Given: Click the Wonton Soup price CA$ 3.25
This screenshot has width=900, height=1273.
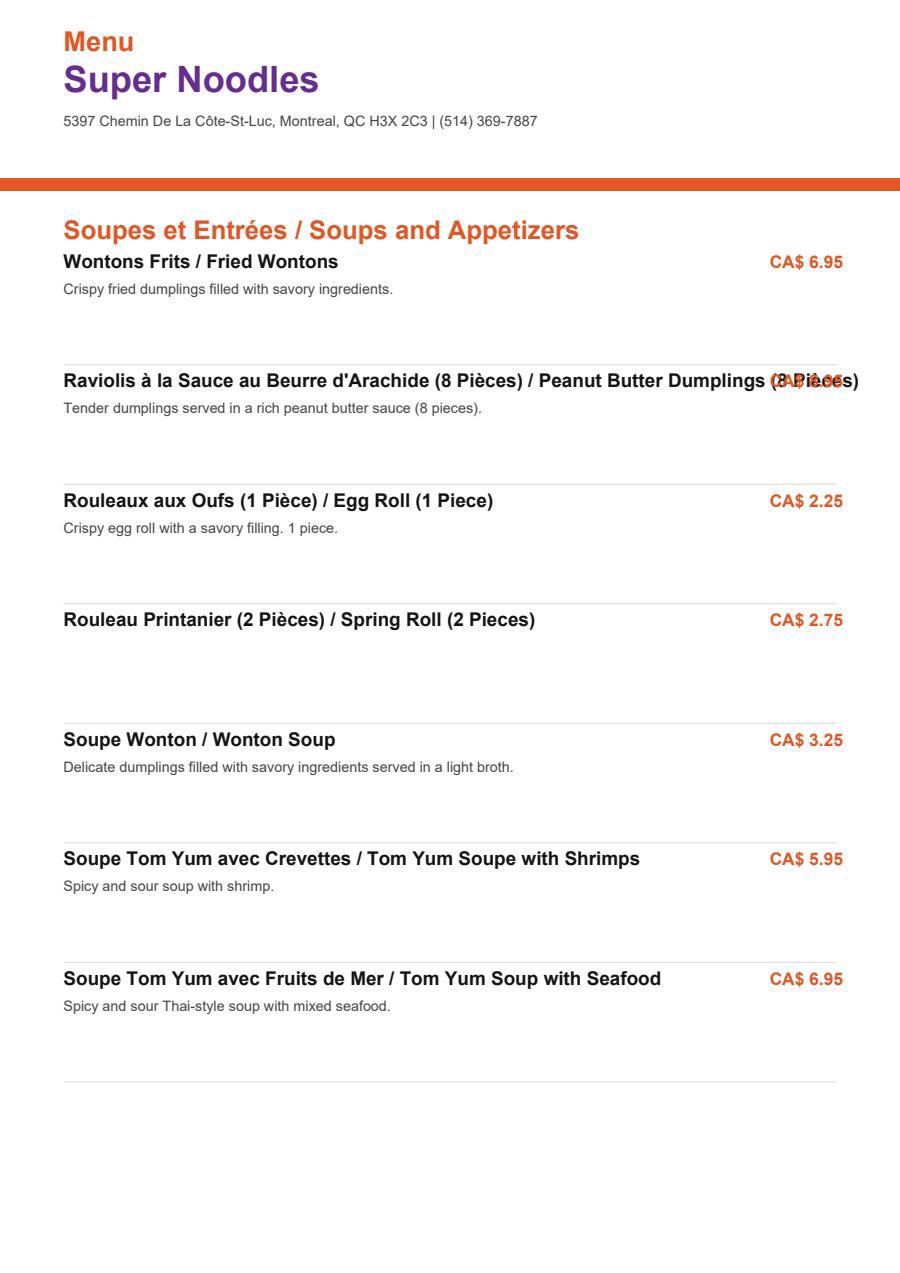Looking at the screenshot, I should point(806,740).
